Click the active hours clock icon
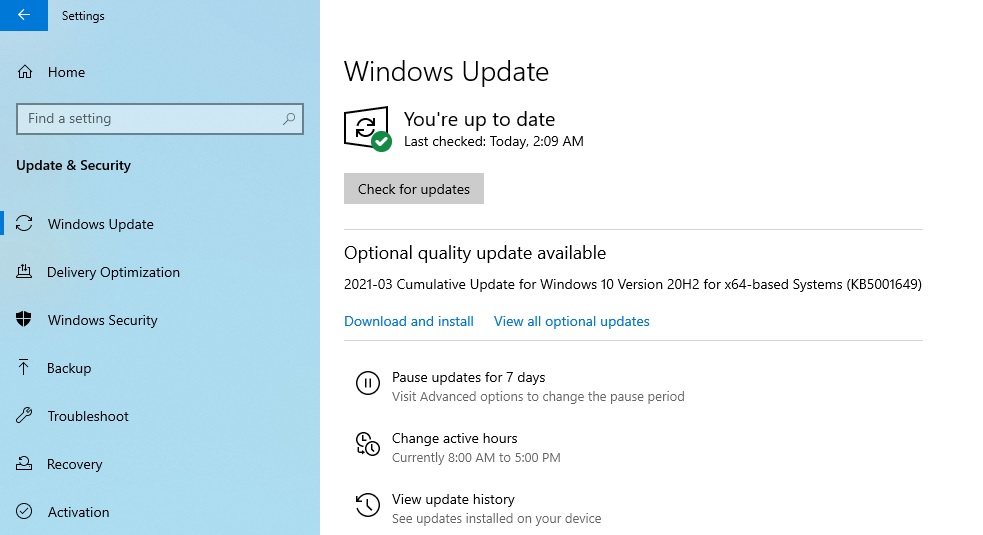Viewport: 983px width, 535px height. [368, 443]
